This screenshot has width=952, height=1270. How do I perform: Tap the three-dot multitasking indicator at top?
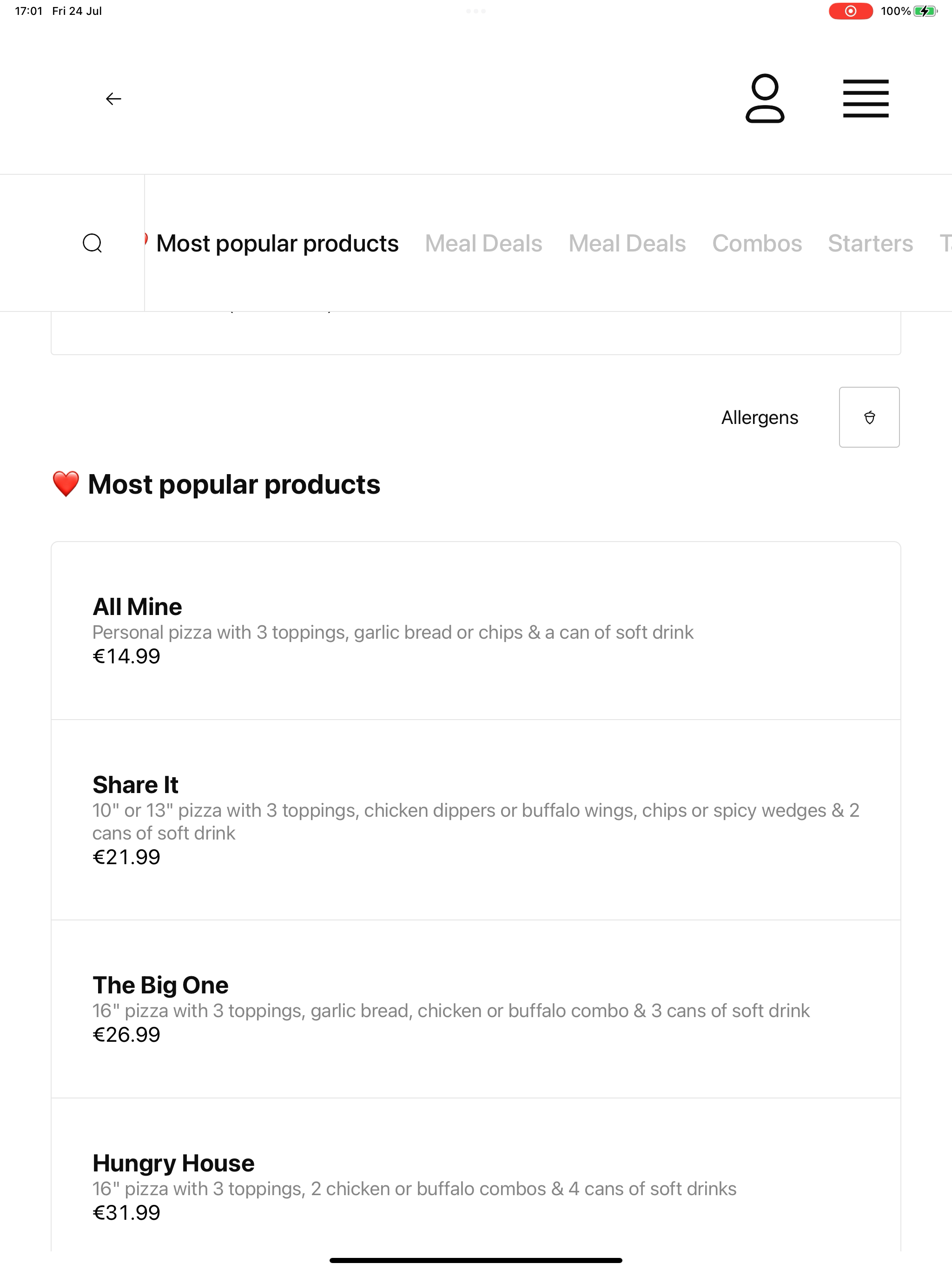(x=476, y=11)
